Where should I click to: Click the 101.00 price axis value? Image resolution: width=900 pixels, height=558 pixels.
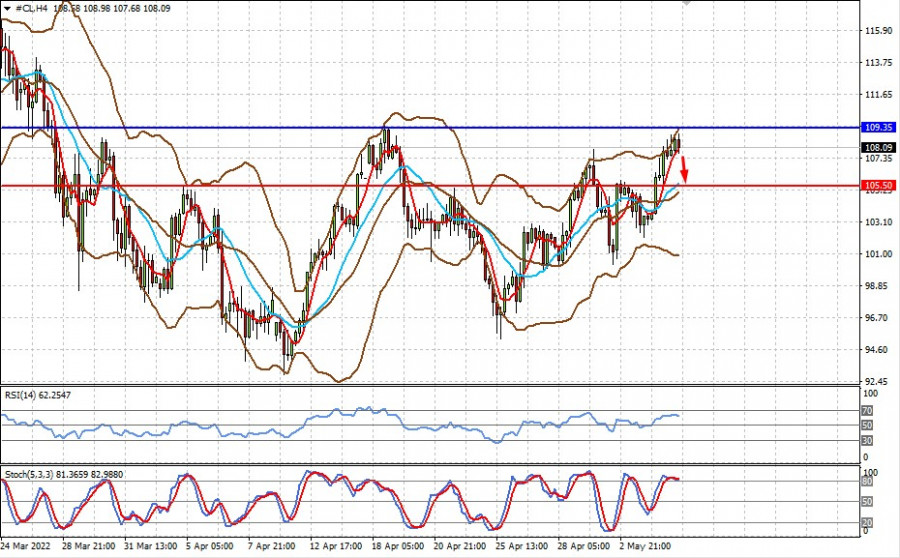tap(877, 254)
